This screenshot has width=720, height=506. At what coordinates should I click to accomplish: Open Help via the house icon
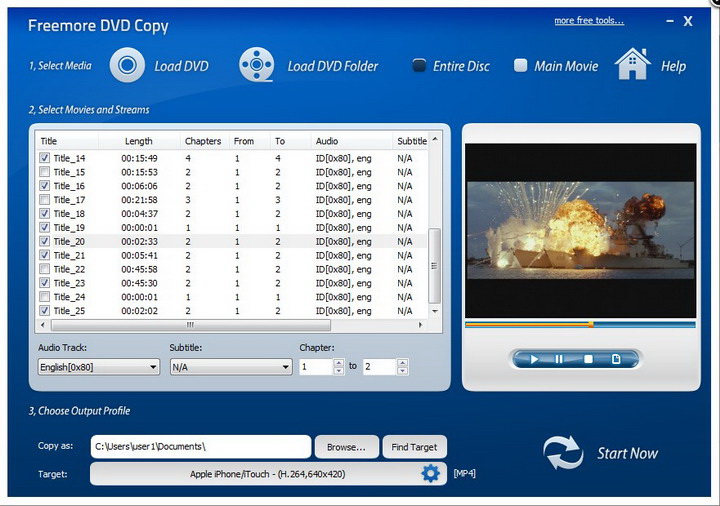click(x=633, y=65)
